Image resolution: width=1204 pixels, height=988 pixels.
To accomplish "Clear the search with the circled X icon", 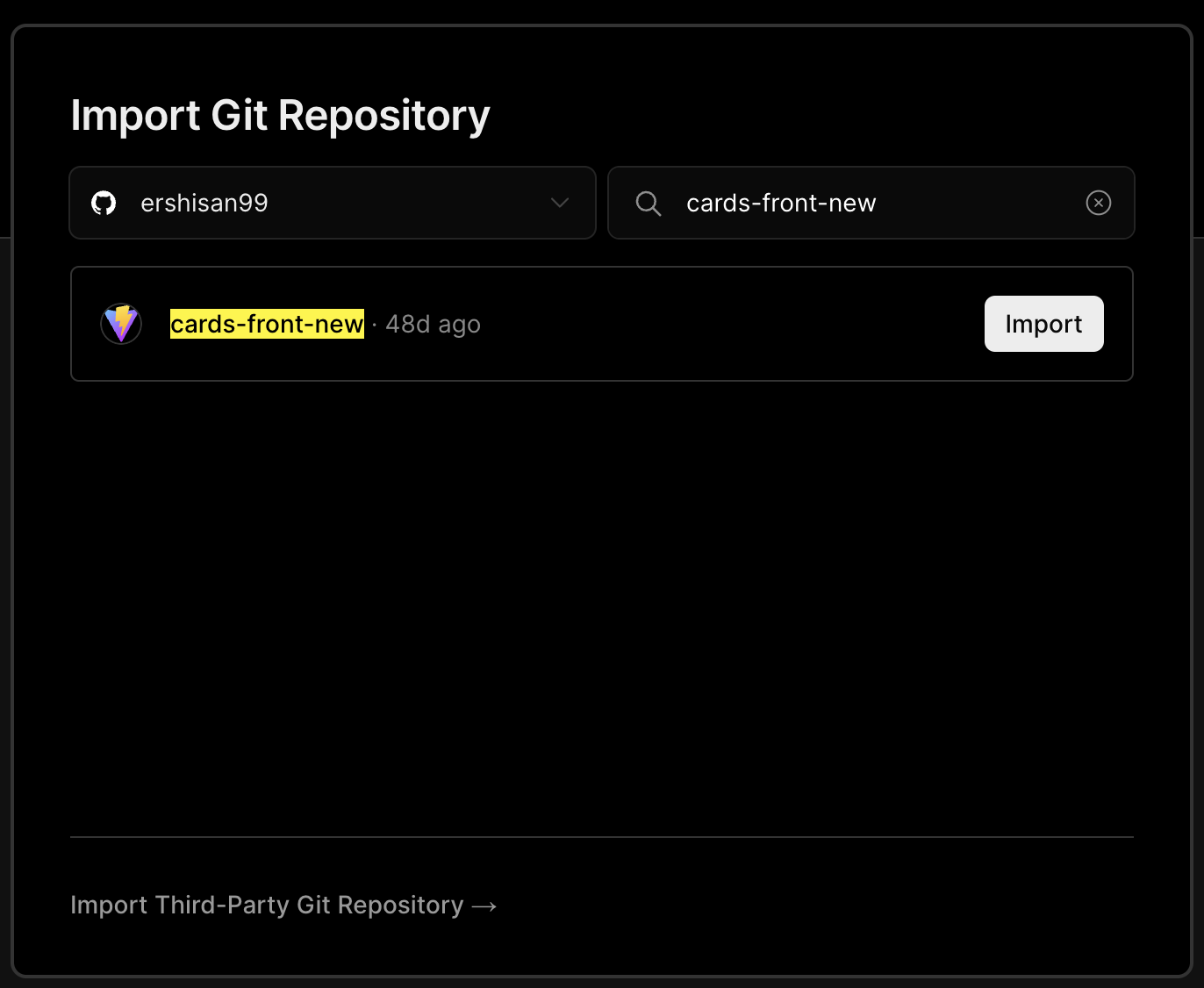I will pos(1098,203).
